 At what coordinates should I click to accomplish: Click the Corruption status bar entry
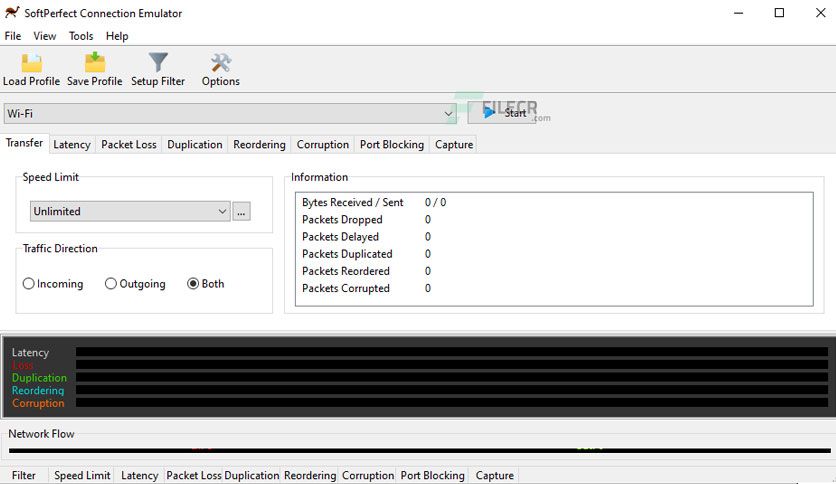[x=368, y=475]
